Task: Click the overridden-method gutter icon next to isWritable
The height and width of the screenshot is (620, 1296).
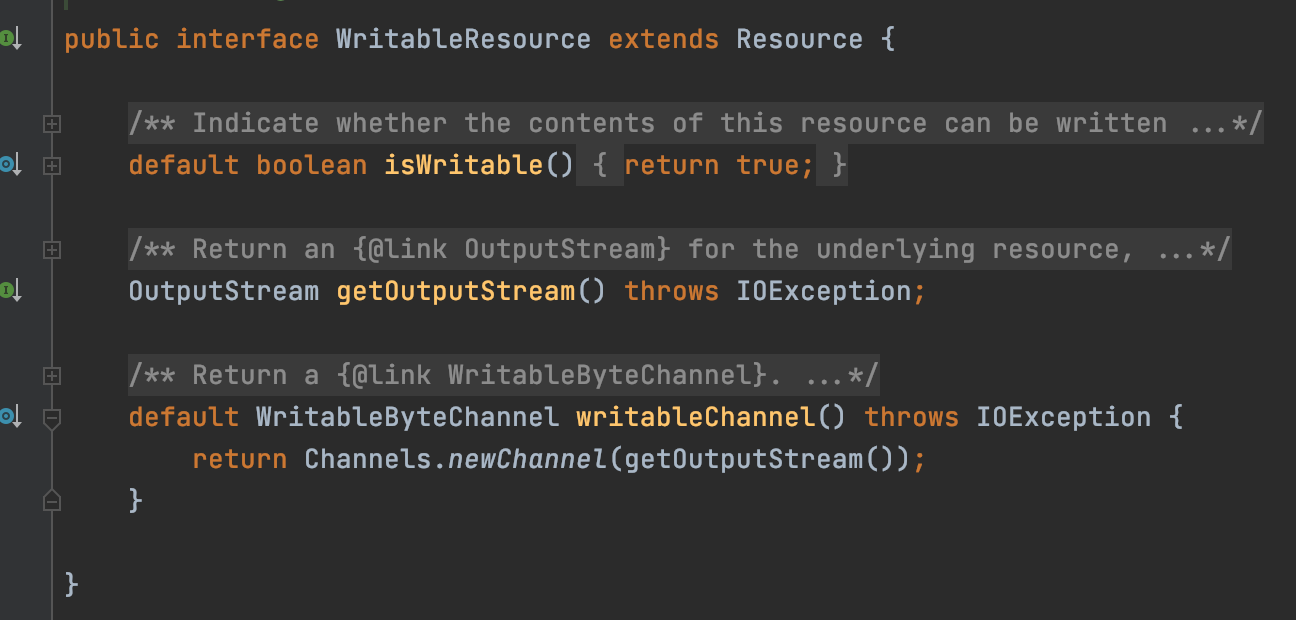Action: coord(11,165)
